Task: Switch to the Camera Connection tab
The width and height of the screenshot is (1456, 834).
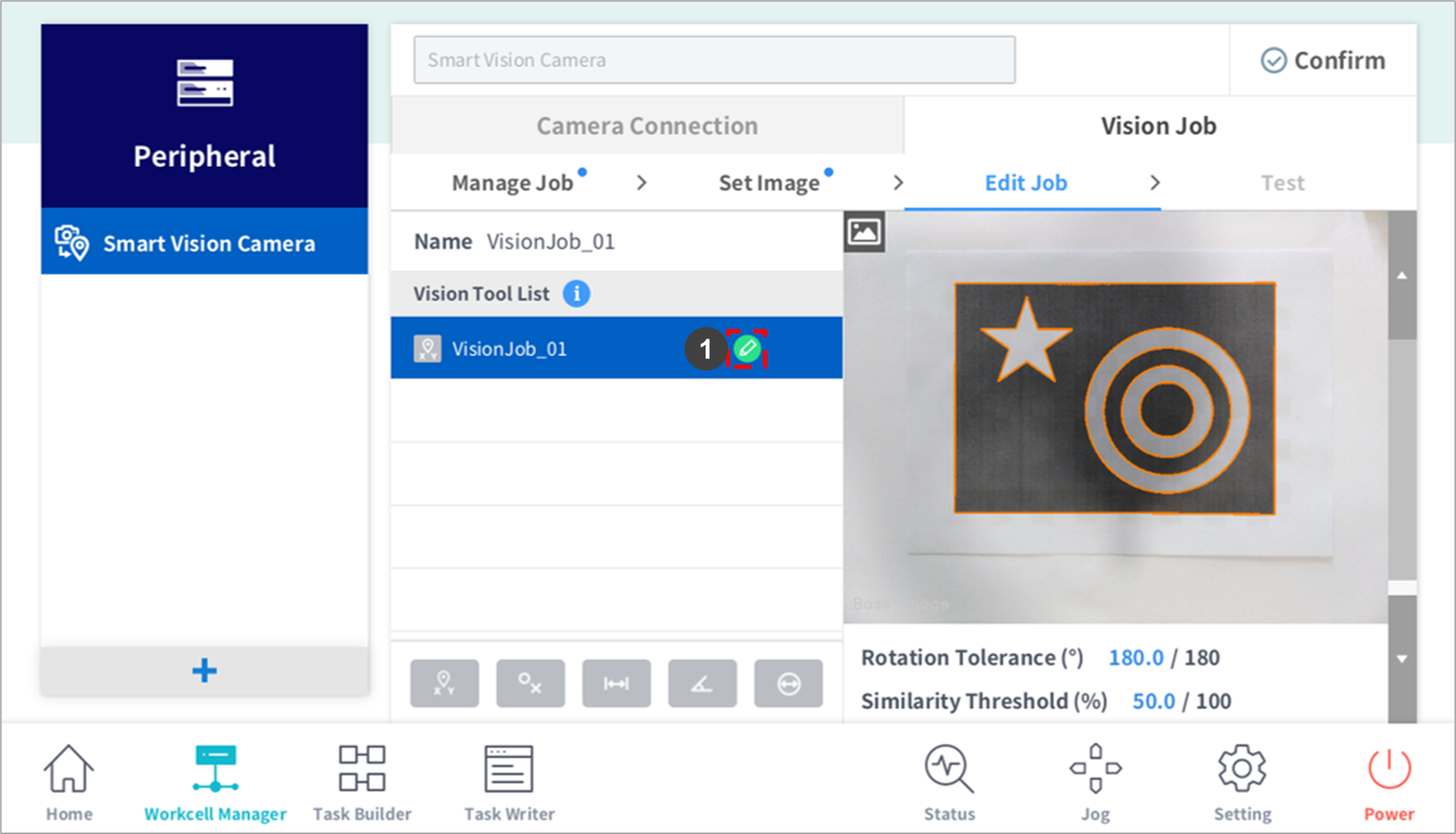Action: click(x=647, y=126)
